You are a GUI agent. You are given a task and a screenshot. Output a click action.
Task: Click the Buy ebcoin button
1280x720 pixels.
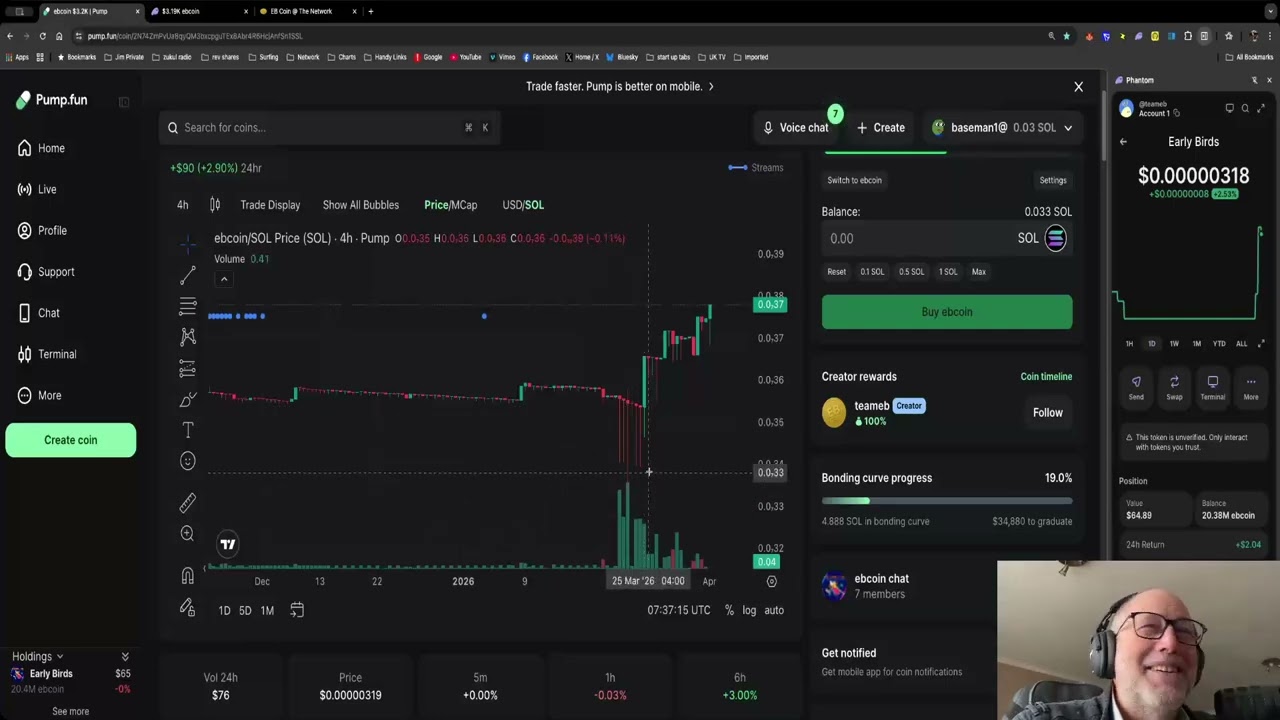tap(947, 312)
